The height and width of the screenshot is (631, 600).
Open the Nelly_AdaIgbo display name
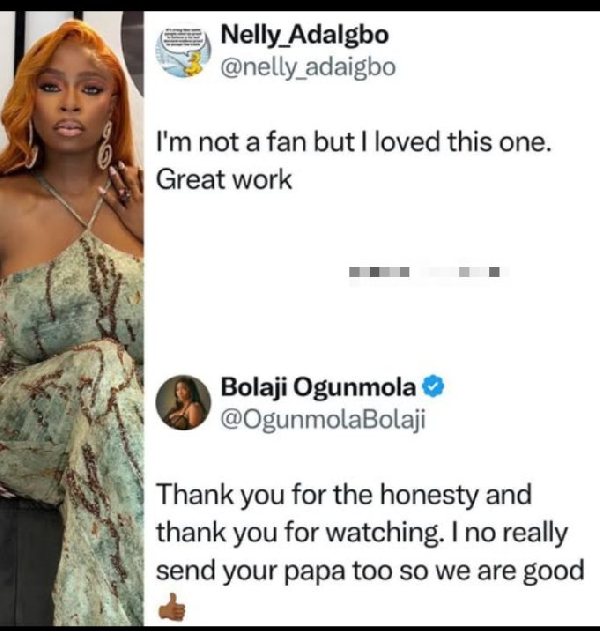coord(305,35)
